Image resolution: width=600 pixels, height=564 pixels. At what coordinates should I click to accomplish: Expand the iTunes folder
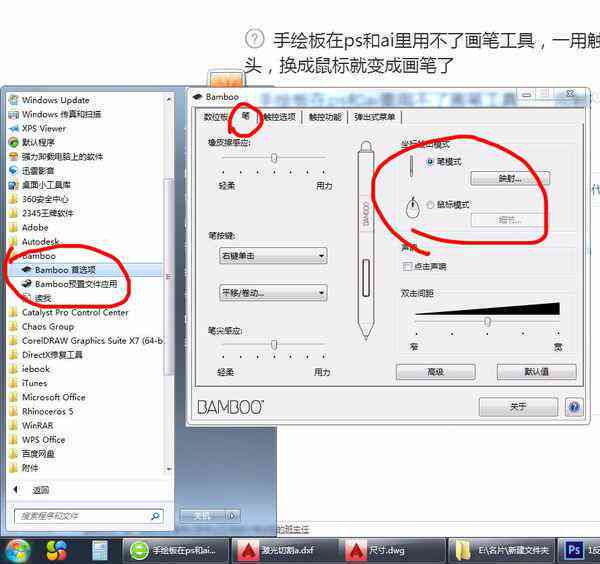[28, 383]
